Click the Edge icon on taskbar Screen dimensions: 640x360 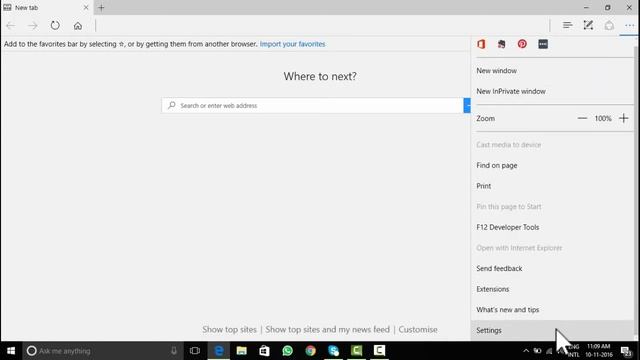[x=219, y=351]
